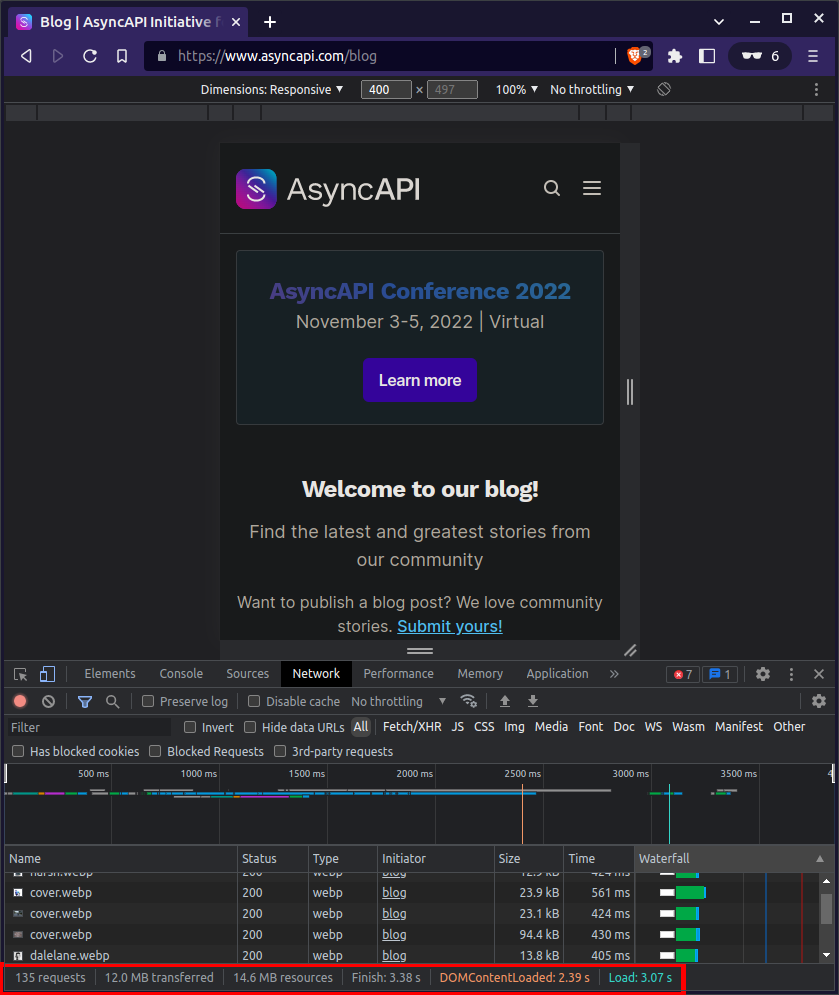Viewport: 839px width, 995px height.
Task: Switch to the Memory tab
Action: click(x=480, y=674)
